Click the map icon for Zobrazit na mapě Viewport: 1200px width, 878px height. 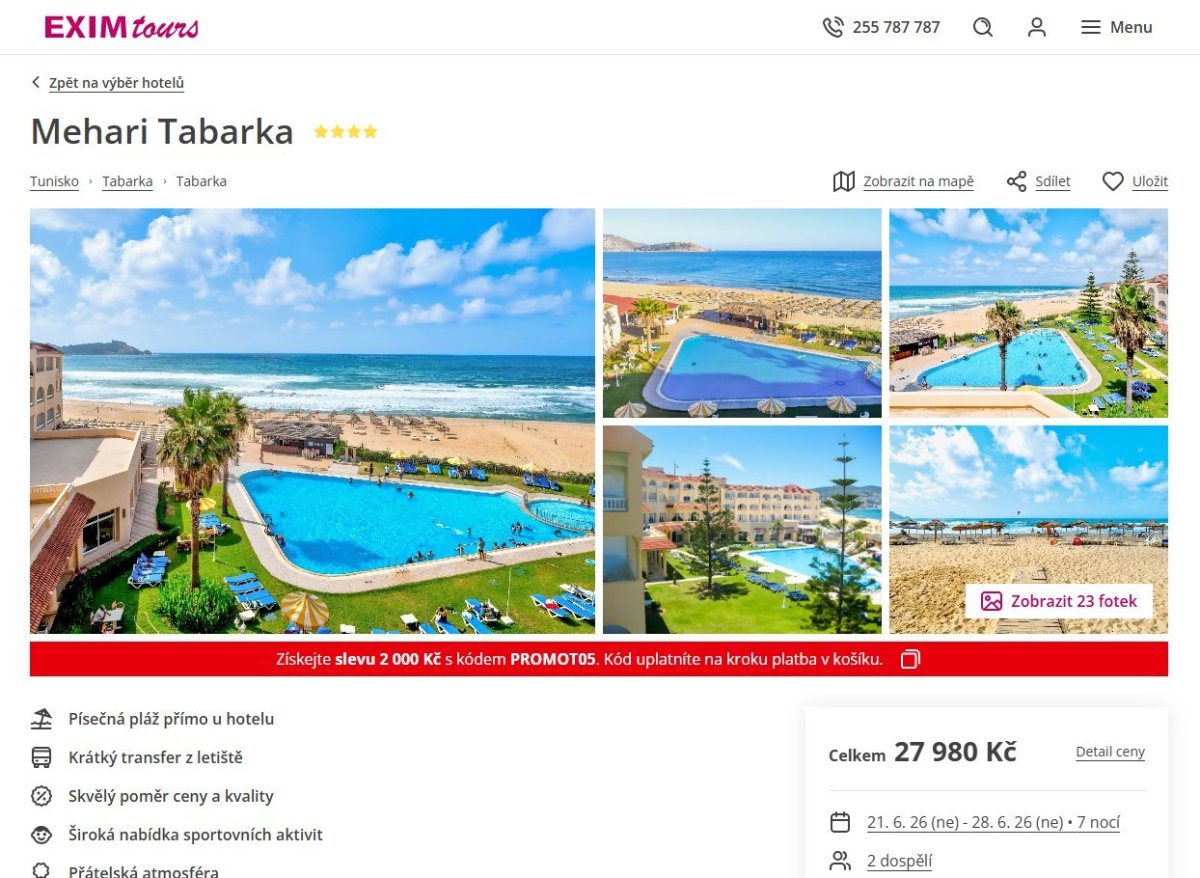(844, 181)
